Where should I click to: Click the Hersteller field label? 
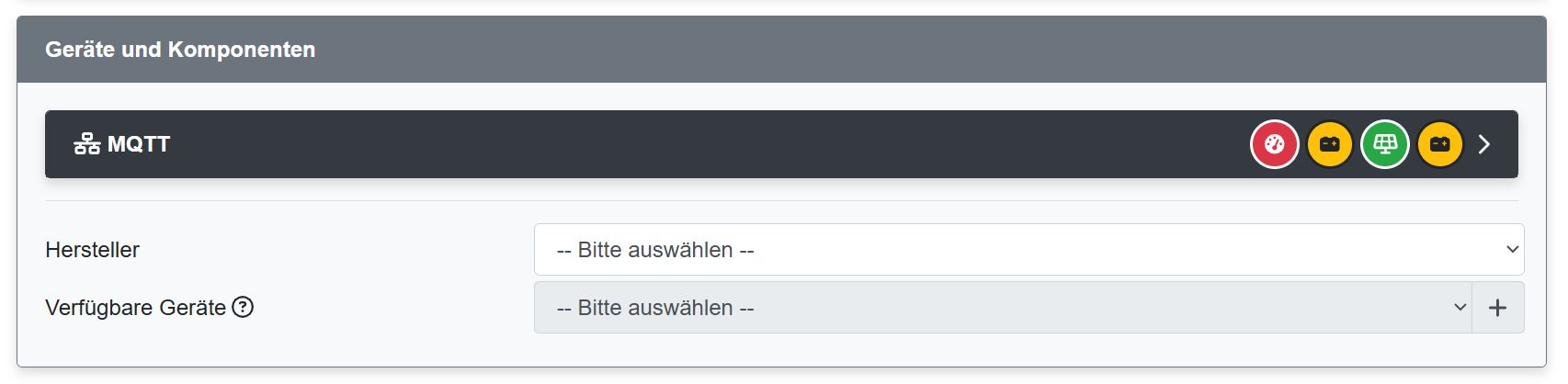(x=92, y=250)
